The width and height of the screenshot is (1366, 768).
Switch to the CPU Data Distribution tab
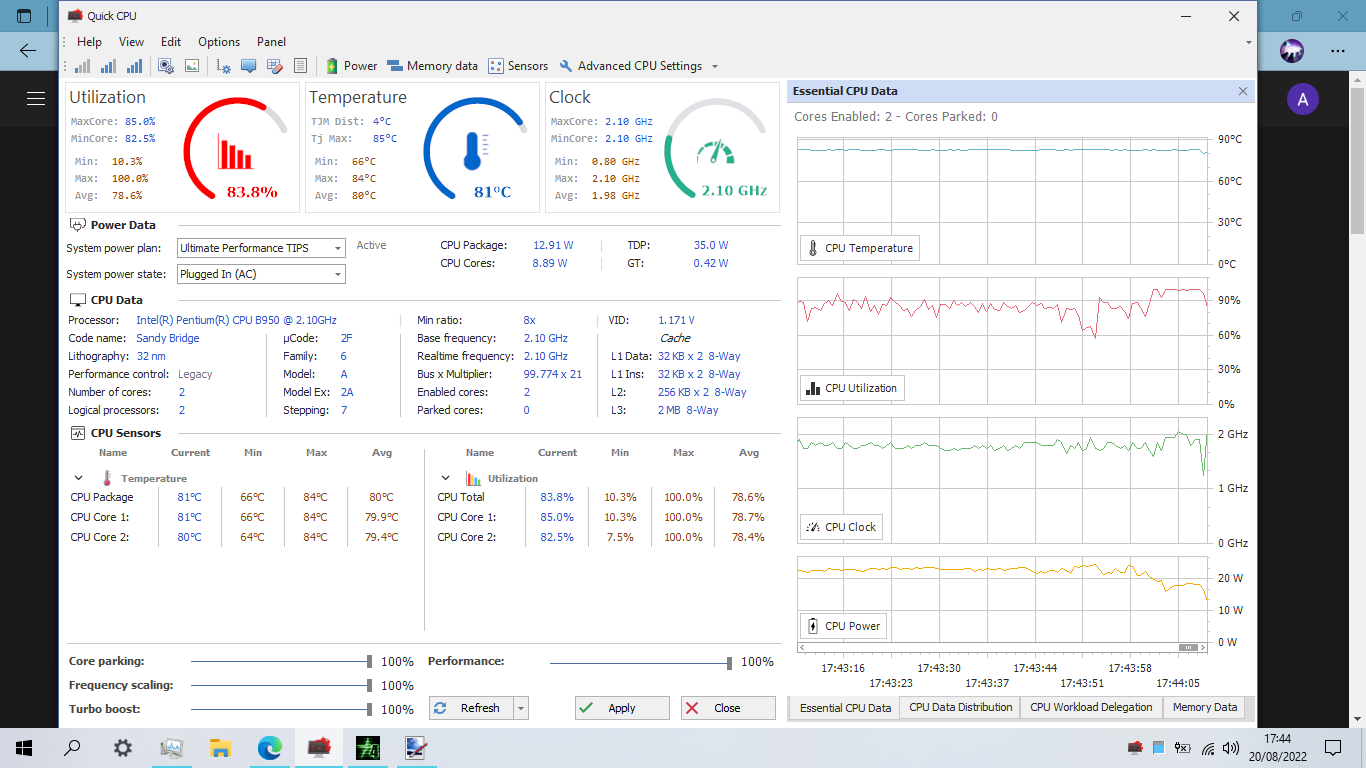tap(961, 707)
